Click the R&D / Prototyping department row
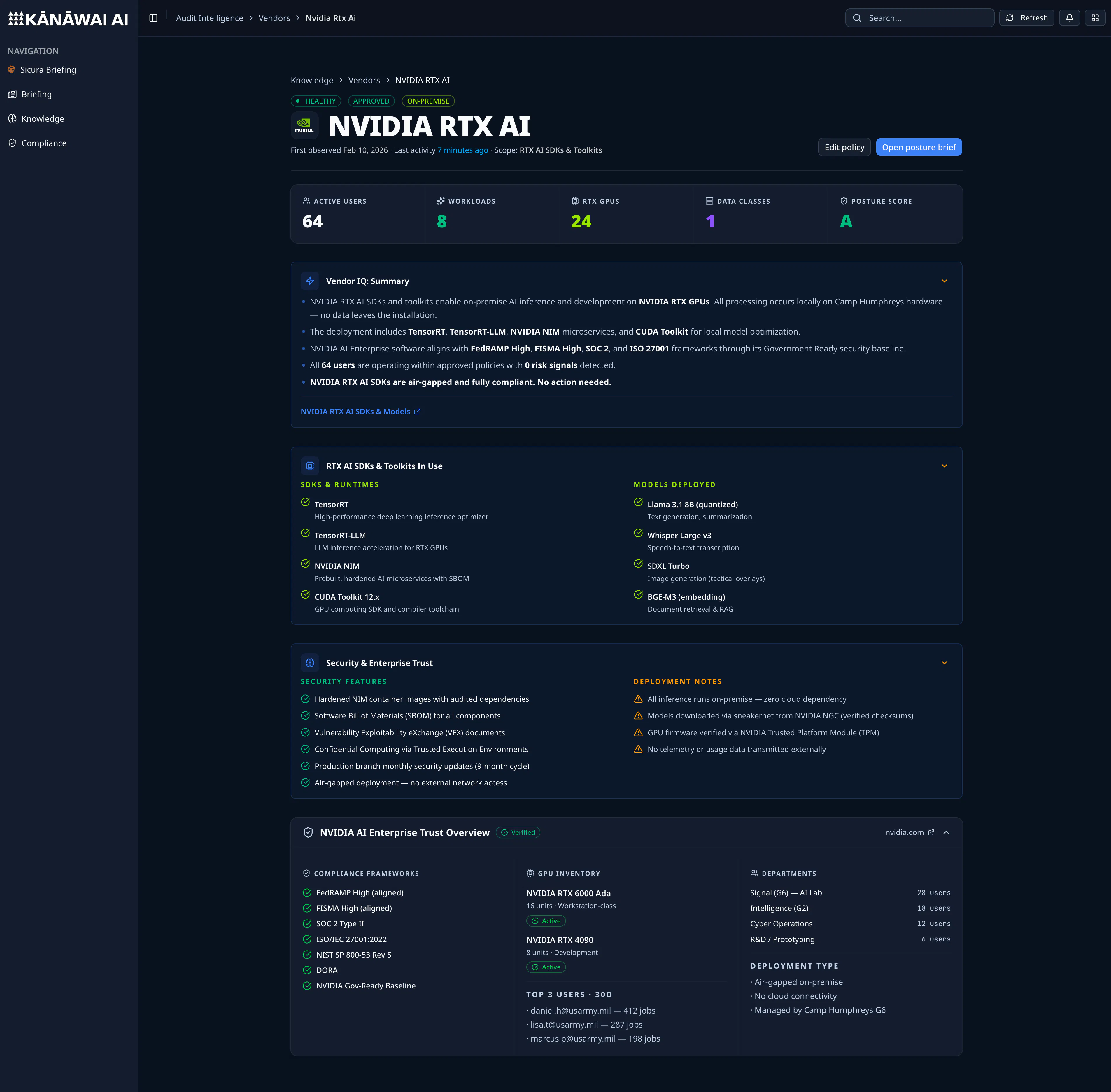 pyautogui.click(x=850, y=939)
